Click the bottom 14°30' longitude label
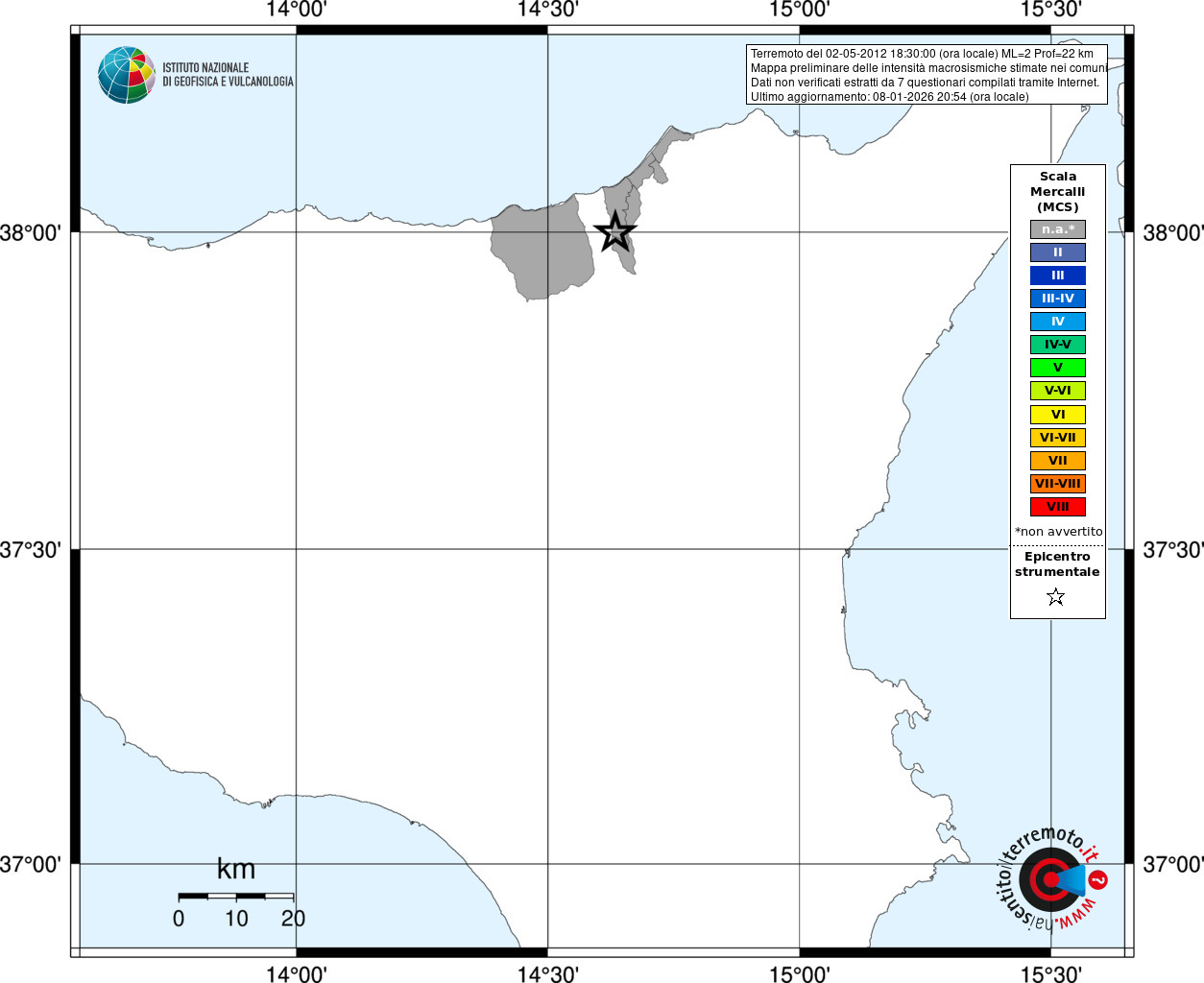 point(547,974)
